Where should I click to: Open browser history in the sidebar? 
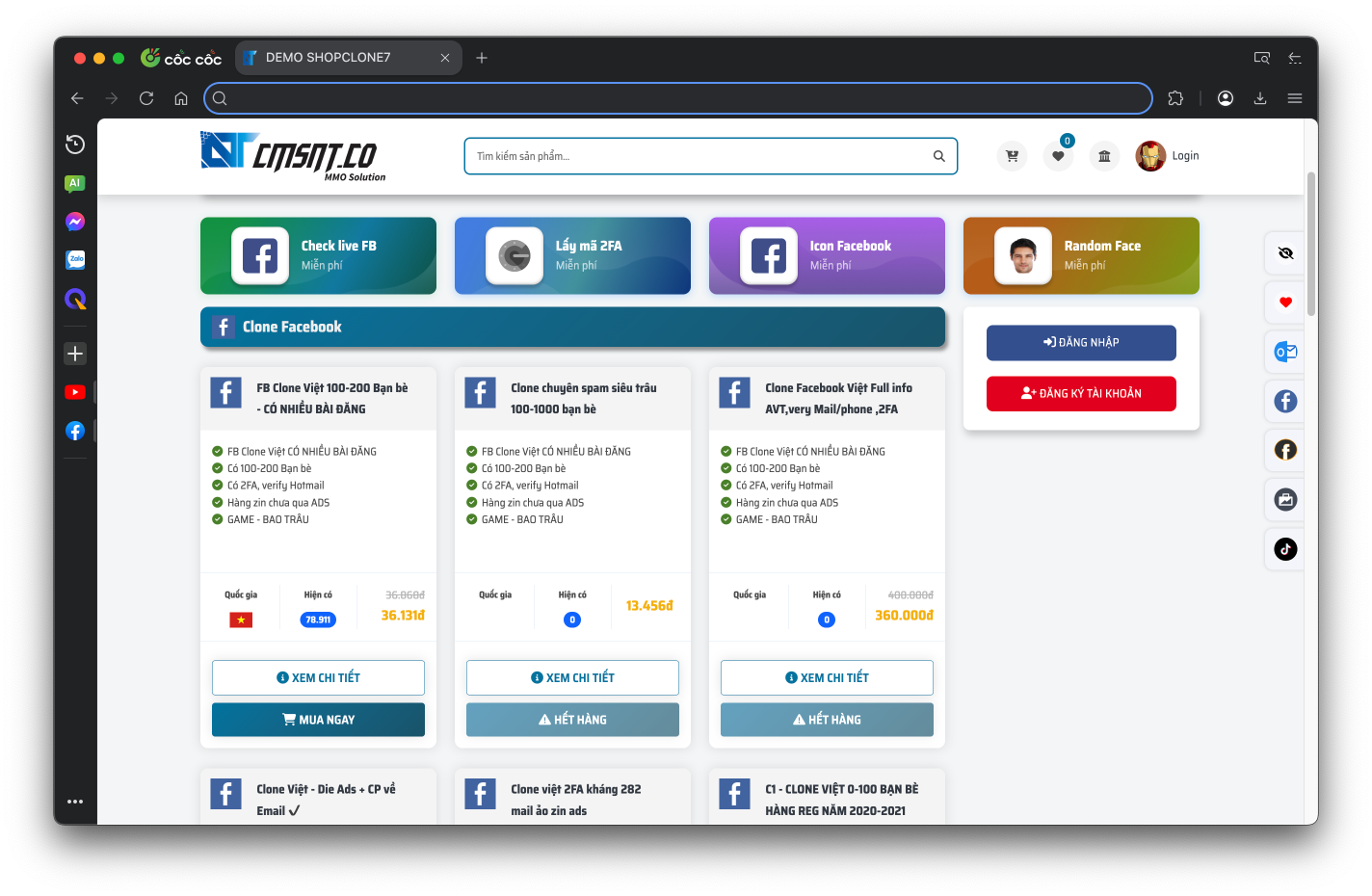point(75,145)
